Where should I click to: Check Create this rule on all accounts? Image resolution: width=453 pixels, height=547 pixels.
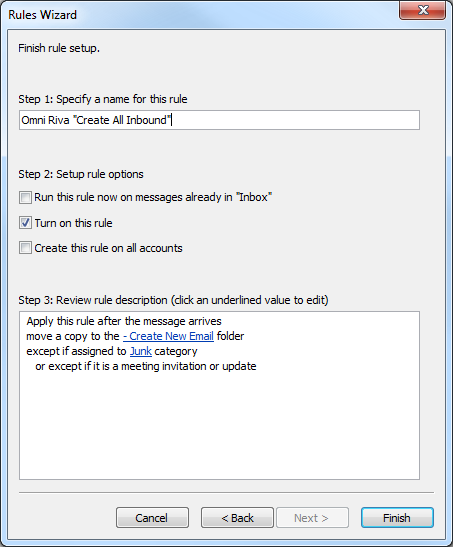[x=25, y=248]
